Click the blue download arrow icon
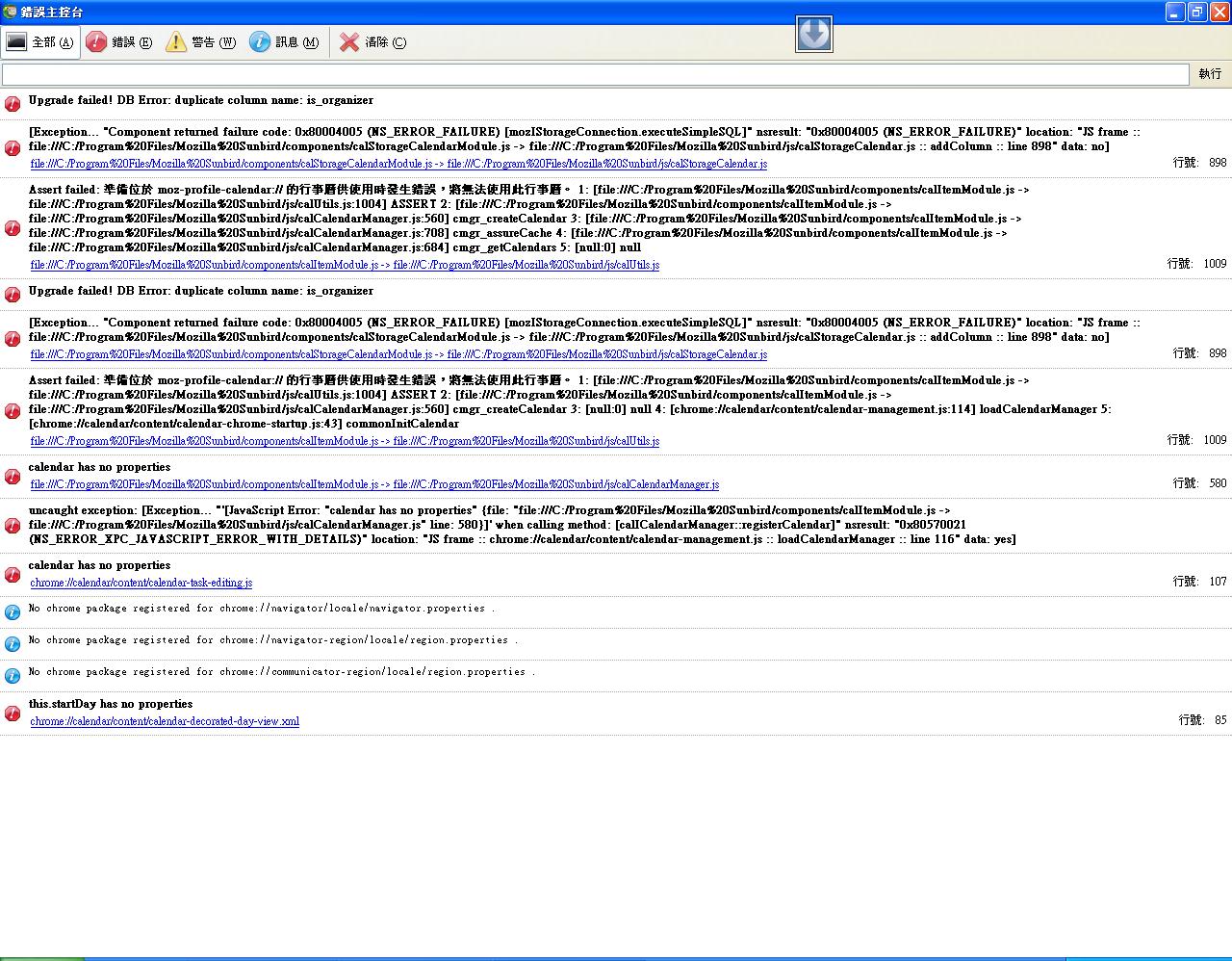 814,35
